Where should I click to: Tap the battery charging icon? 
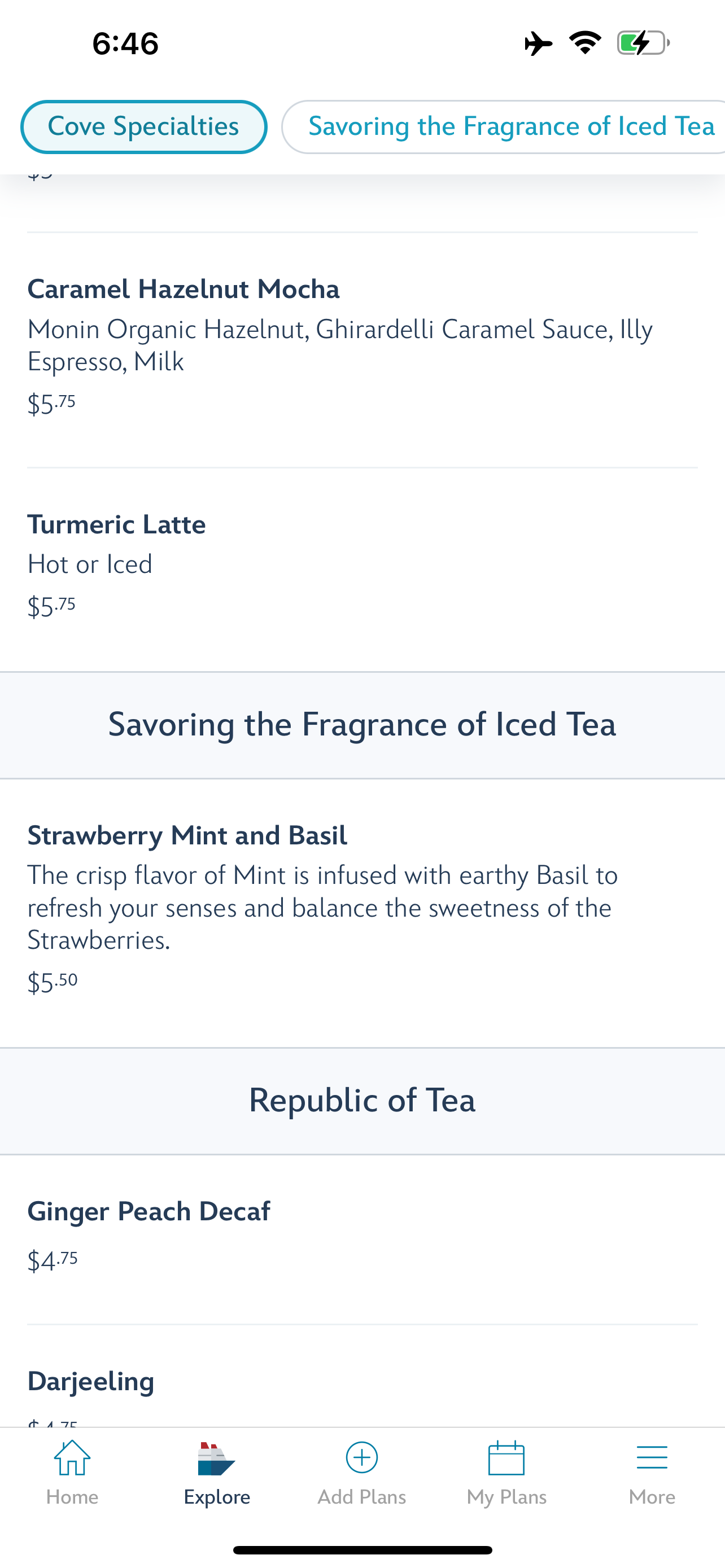coord(643,43)
